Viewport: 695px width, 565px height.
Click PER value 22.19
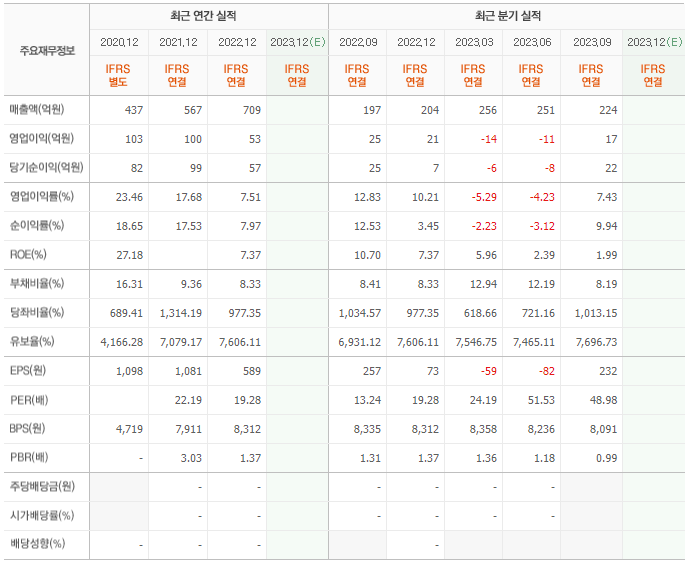[188, 401]
